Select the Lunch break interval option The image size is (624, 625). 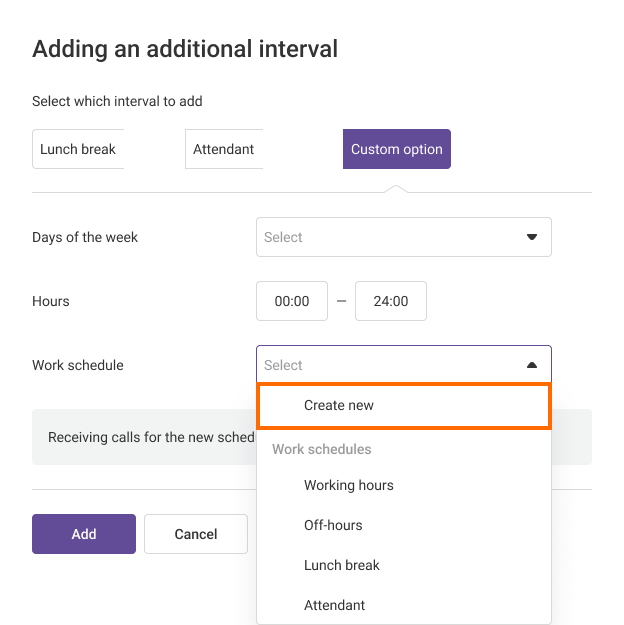tap(78, 149)
